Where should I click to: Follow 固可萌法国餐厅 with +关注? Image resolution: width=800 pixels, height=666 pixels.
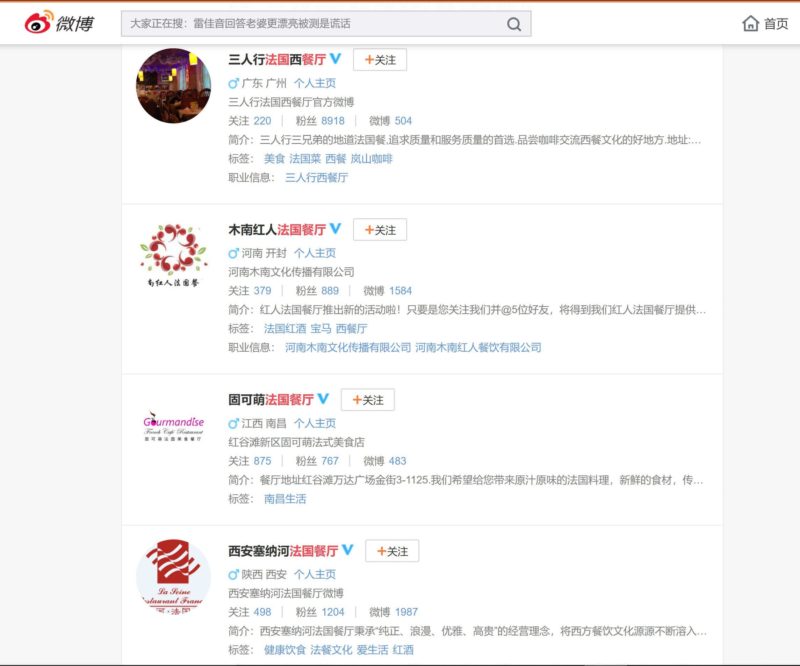(x=368, y=400)
